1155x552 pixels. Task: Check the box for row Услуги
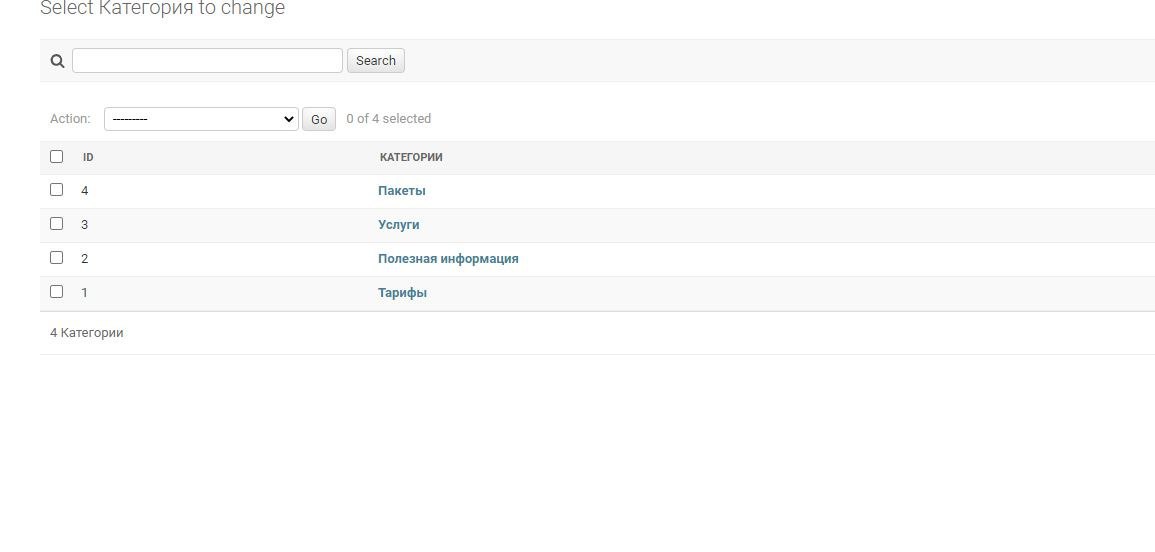(57, 223)
